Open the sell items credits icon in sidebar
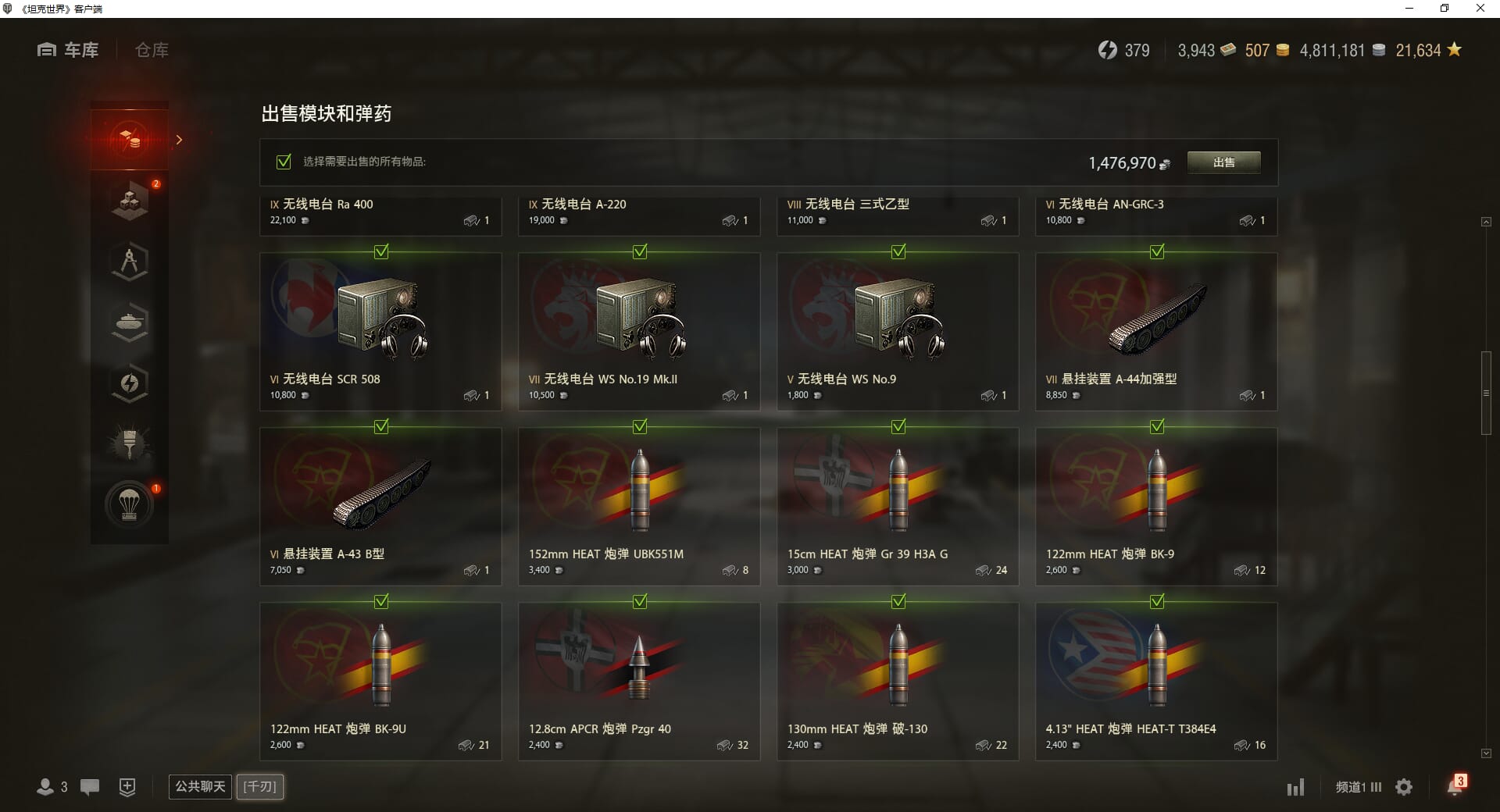The image size is (1500, 812). coord(130,140)
